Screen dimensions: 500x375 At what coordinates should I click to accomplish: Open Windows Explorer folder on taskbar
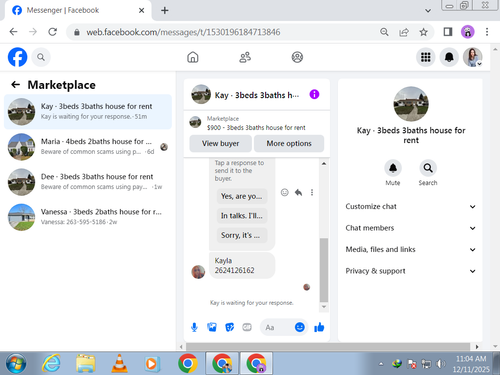[x=86, y=363]
